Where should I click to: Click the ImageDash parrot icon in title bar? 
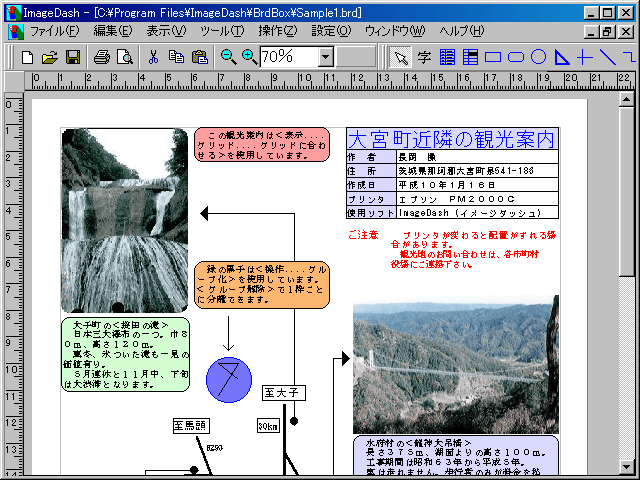14,13
